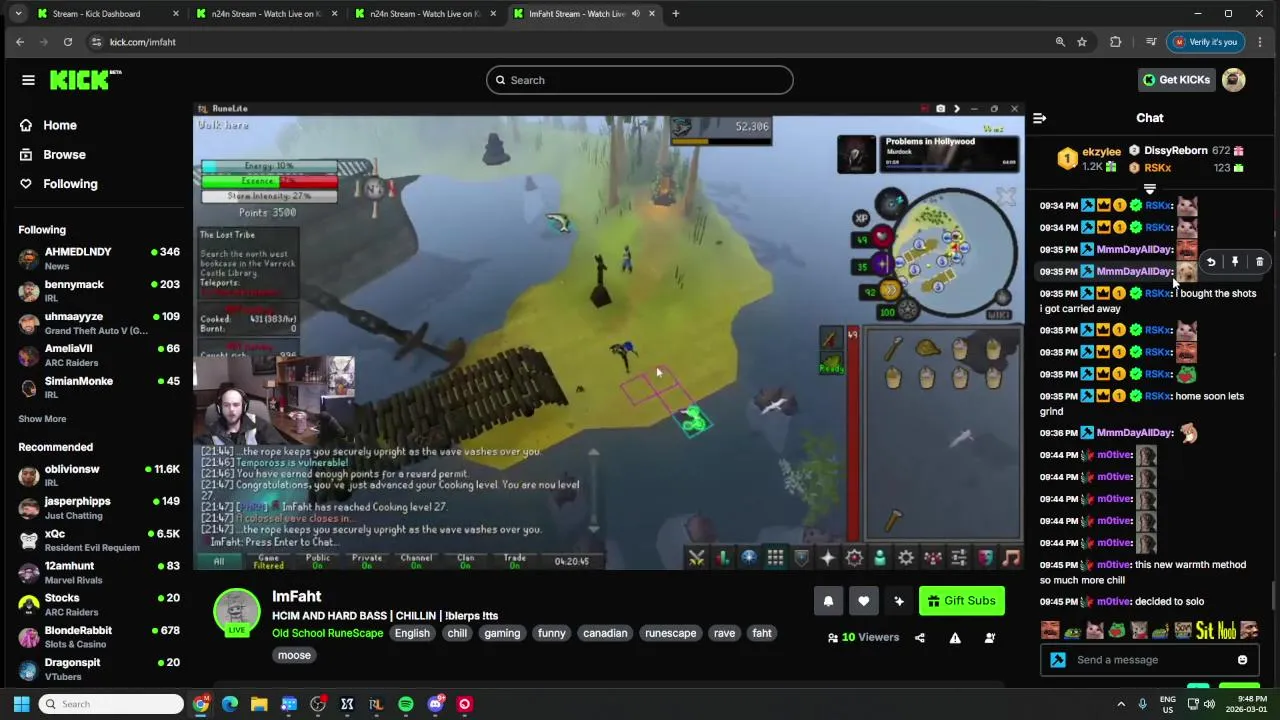Open AHMEDLNDY channel in Following
This screenshot has width=1280, height=720.
click(99, 258)
